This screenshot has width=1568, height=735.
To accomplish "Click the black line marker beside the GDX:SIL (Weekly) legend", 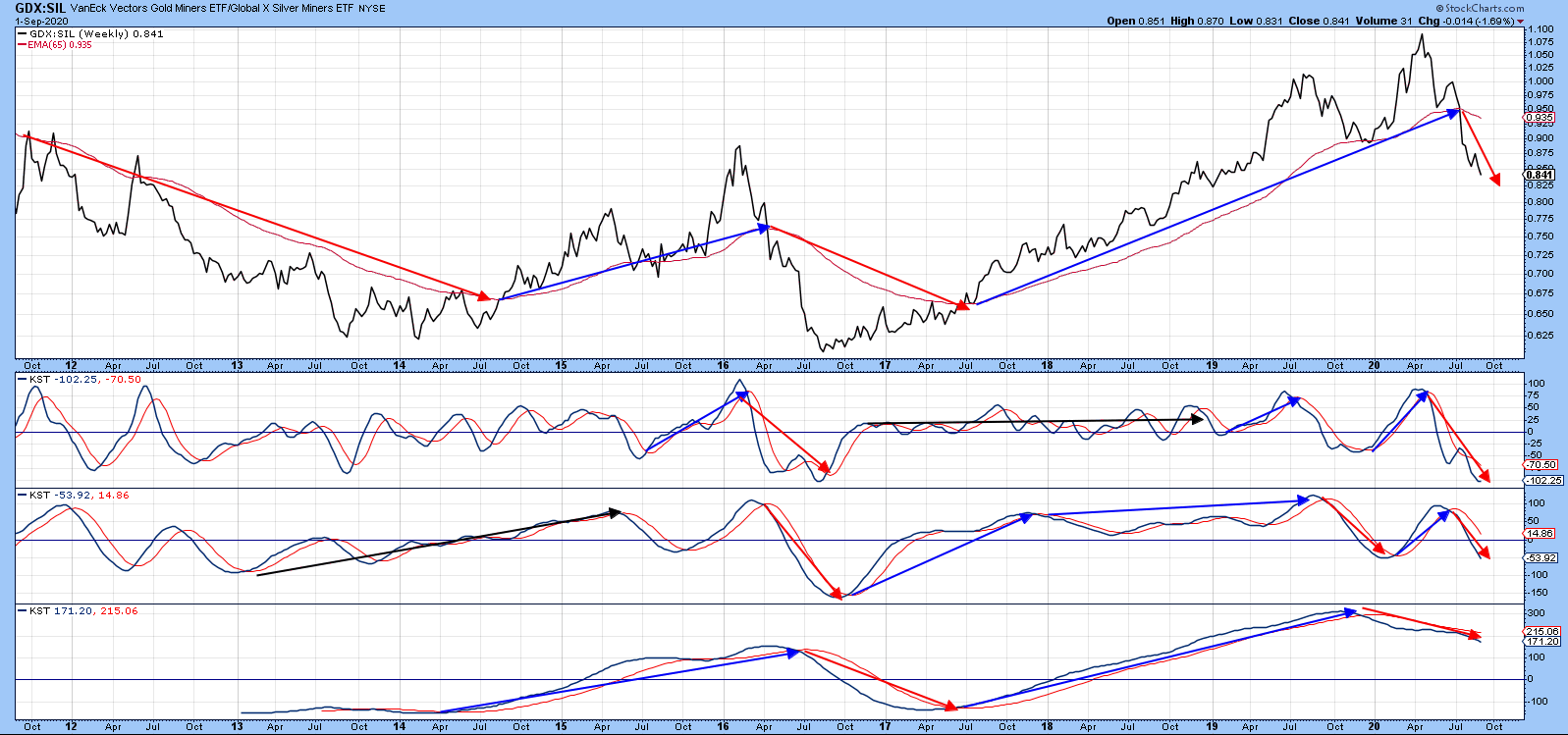I will point(23,34).
